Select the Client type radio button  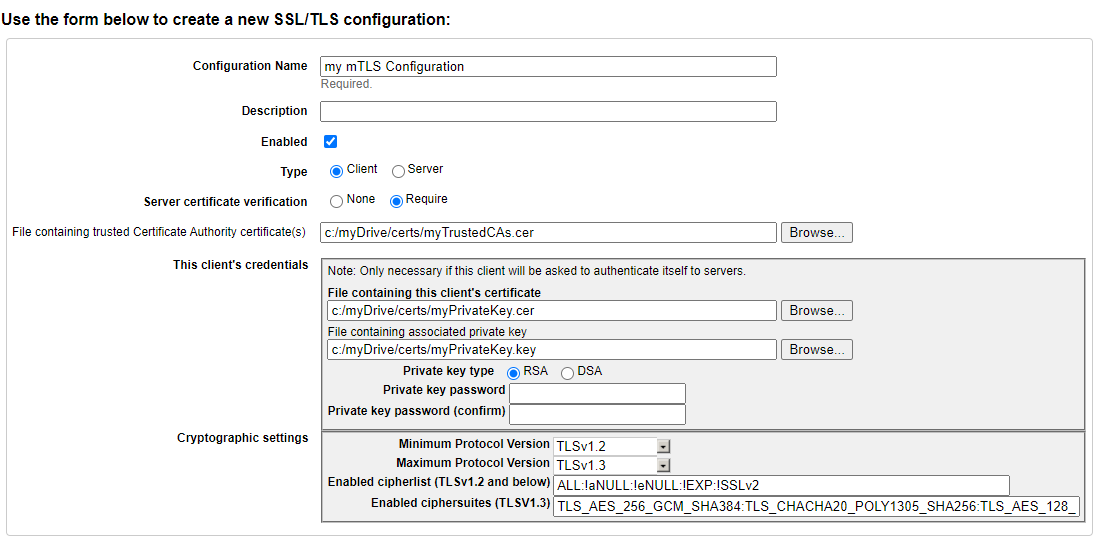[x=337, y=171]
